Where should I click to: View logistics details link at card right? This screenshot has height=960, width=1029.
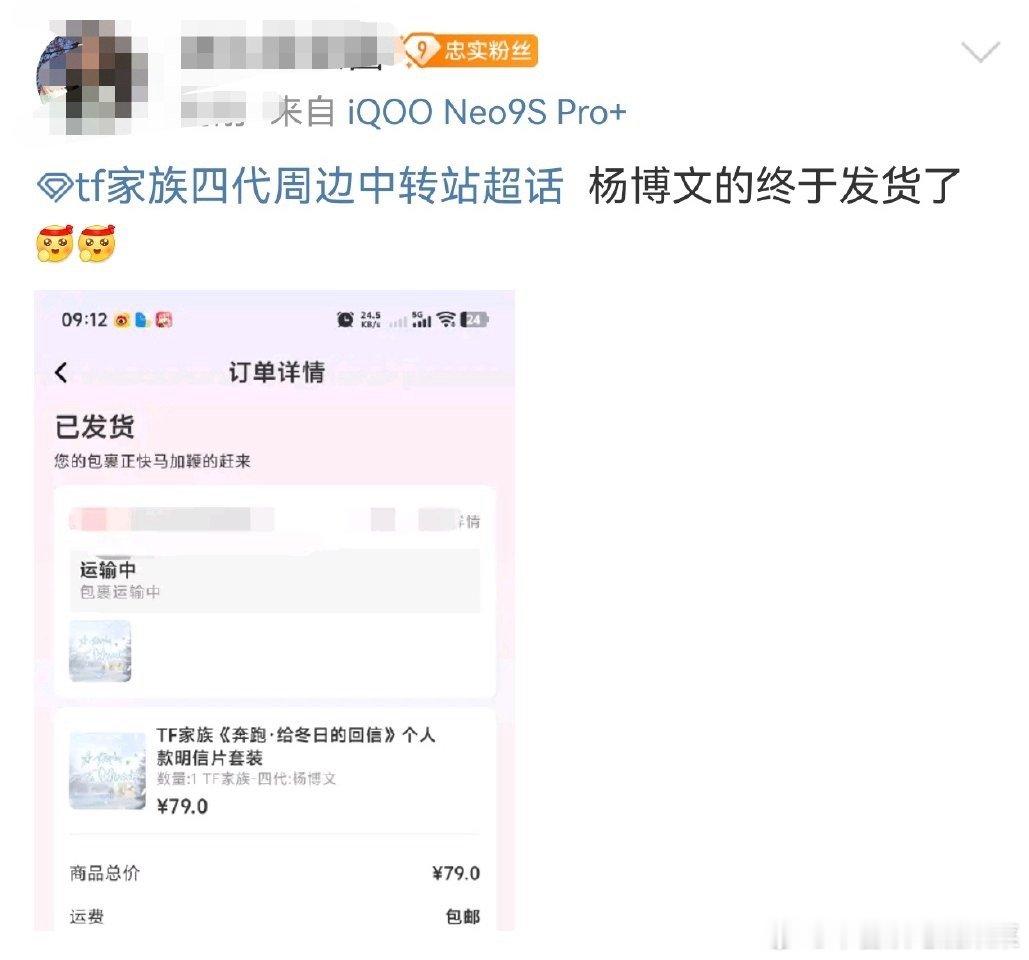(467, 521)
